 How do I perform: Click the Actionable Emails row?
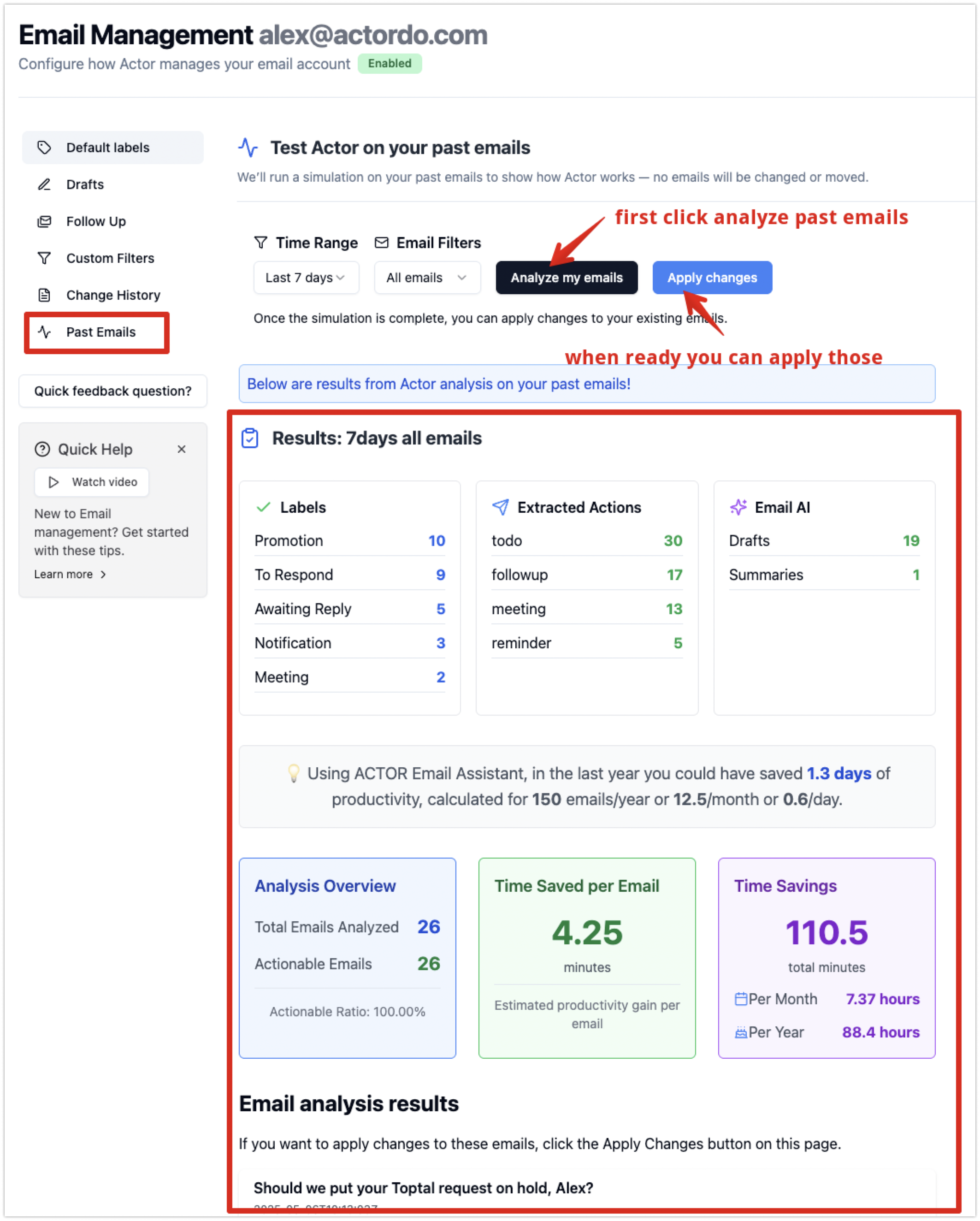[x=348, y=963]
